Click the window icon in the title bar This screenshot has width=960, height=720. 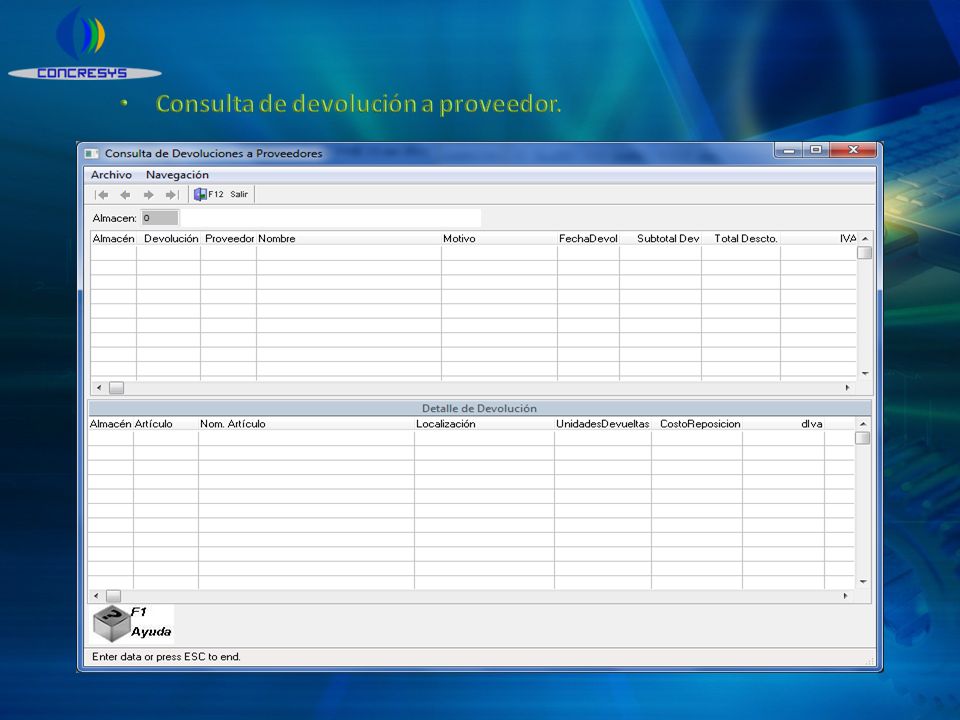91,153
